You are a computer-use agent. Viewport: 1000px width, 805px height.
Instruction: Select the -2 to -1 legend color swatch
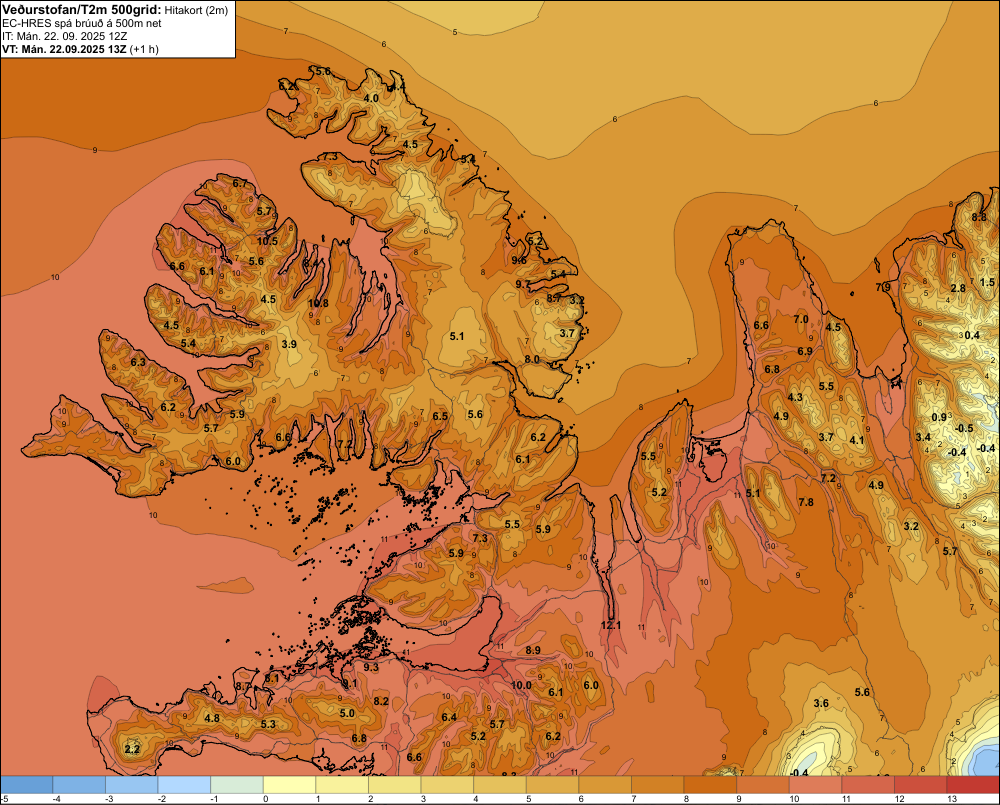184,785
